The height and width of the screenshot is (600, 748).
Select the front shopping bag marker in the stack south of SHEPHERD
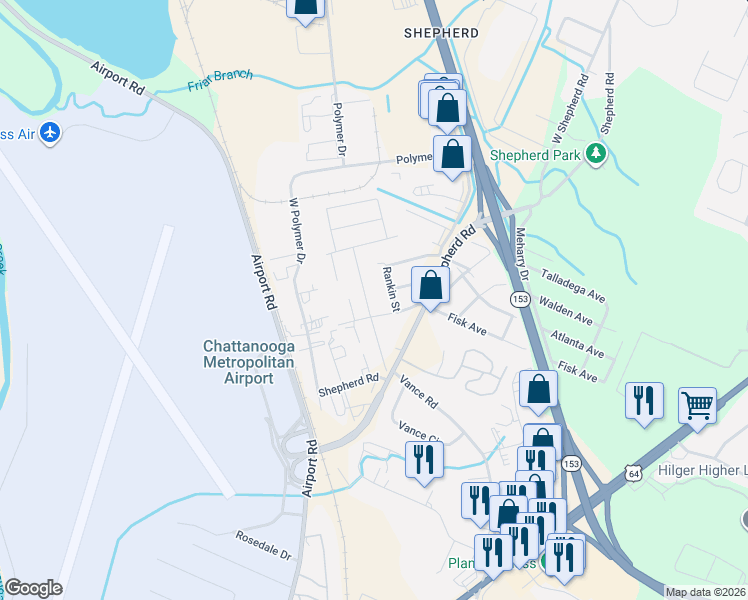[447, 110]
